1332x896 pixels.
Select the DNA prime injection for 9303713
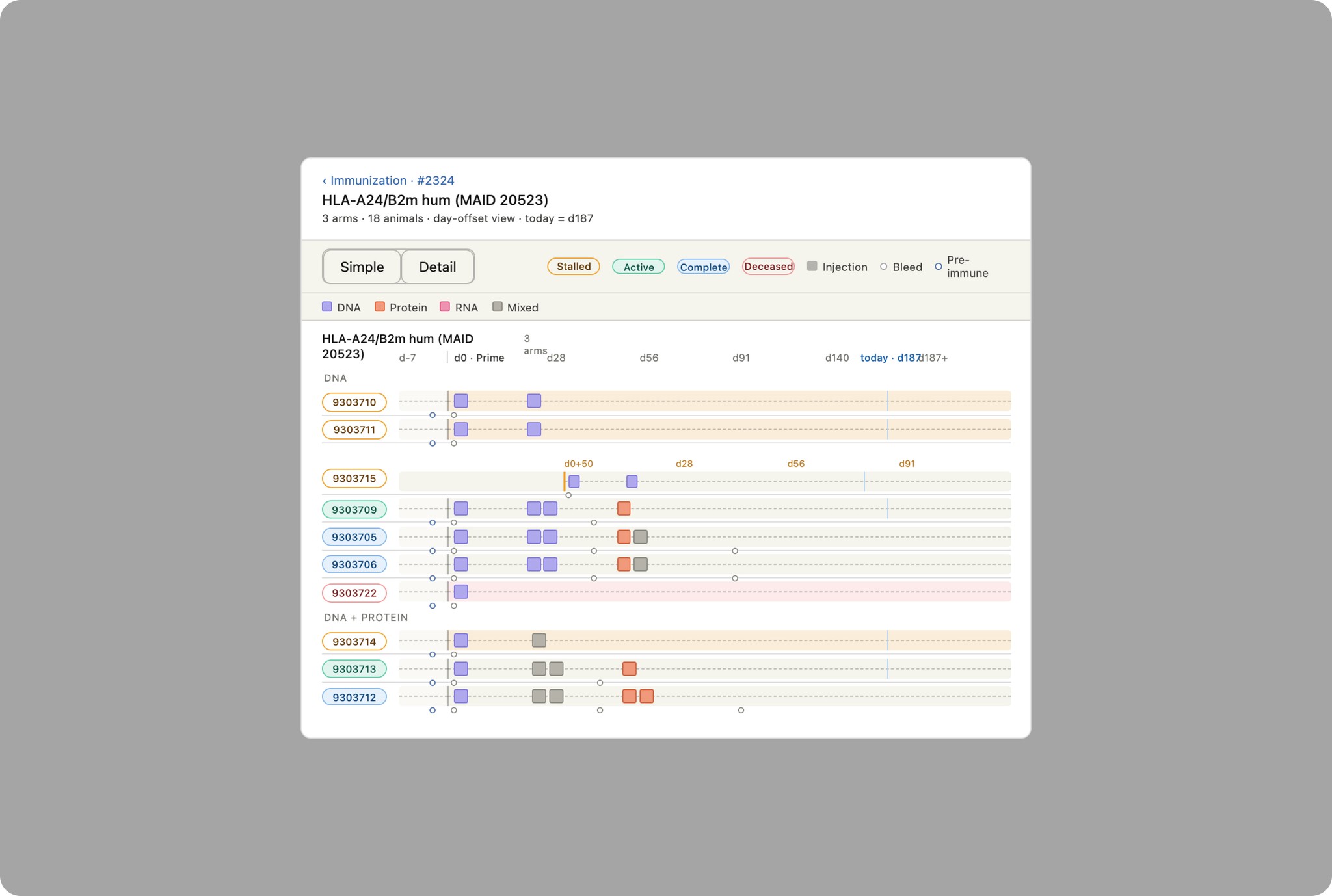click(461, 668)
